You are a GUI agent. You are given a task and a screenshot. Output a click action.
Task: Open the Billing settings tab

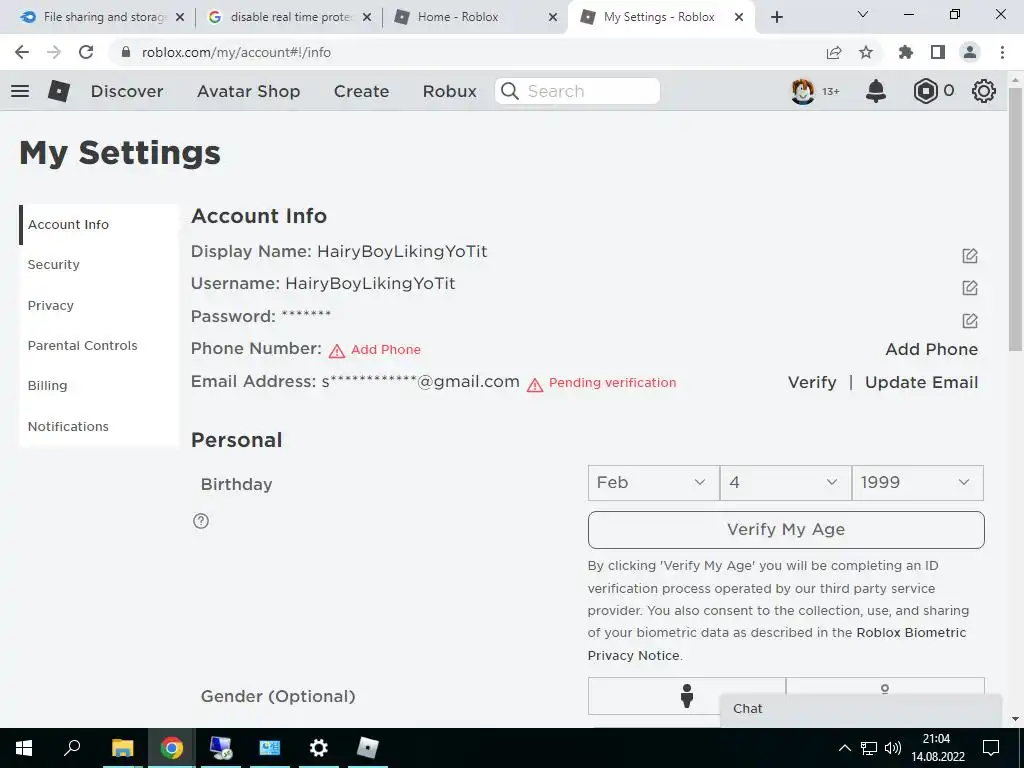click(x=99, y=385)
